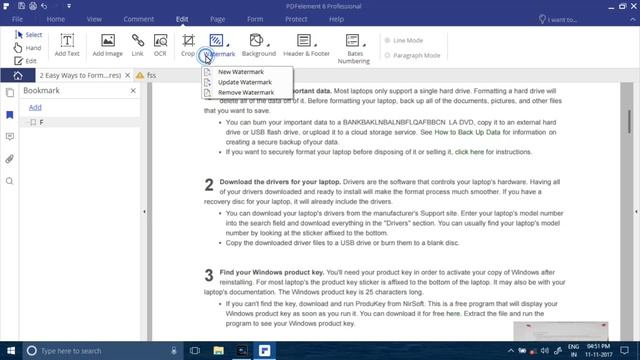
Task: Open the PDFelement taskbar app icon
Action: (x=264, y=351)
